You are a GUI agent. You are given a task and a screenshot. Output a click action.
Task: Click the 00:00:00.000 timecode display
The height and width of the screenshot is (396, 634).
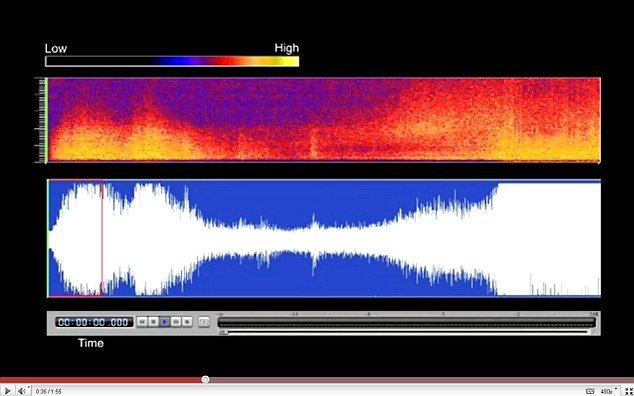(93, 322)
